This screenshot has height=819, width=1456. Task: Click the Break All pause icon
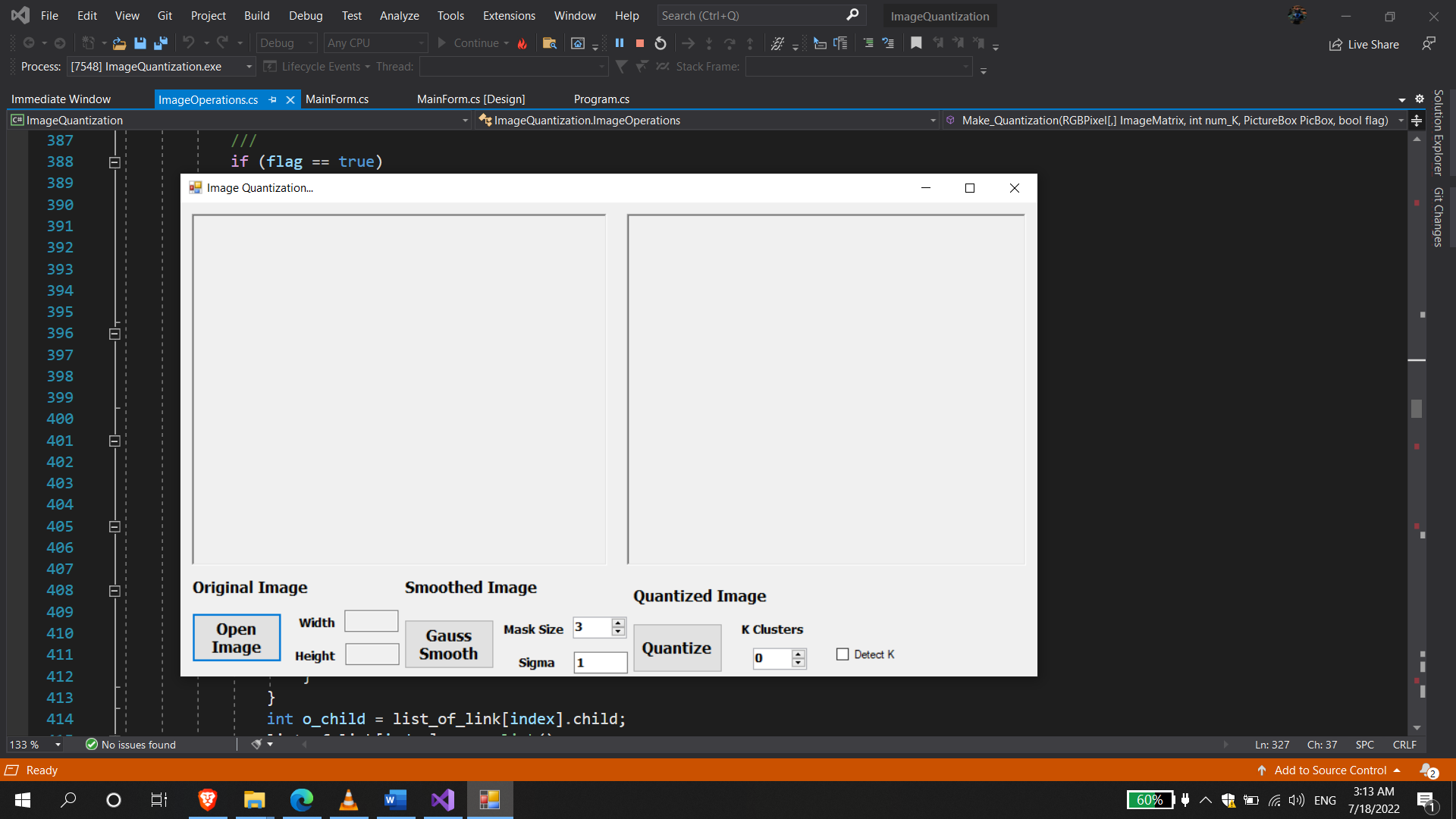coord(620,43)
